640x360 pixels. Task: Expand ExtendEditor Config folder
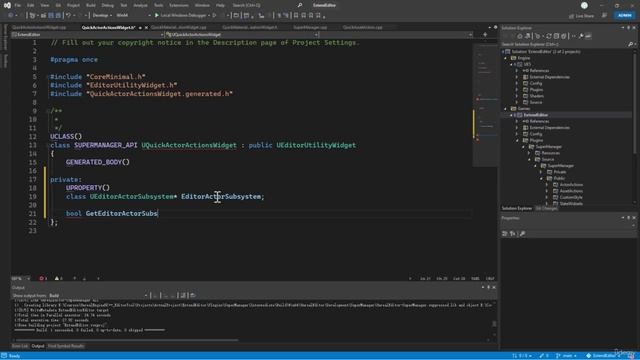(x=517, y=134)
